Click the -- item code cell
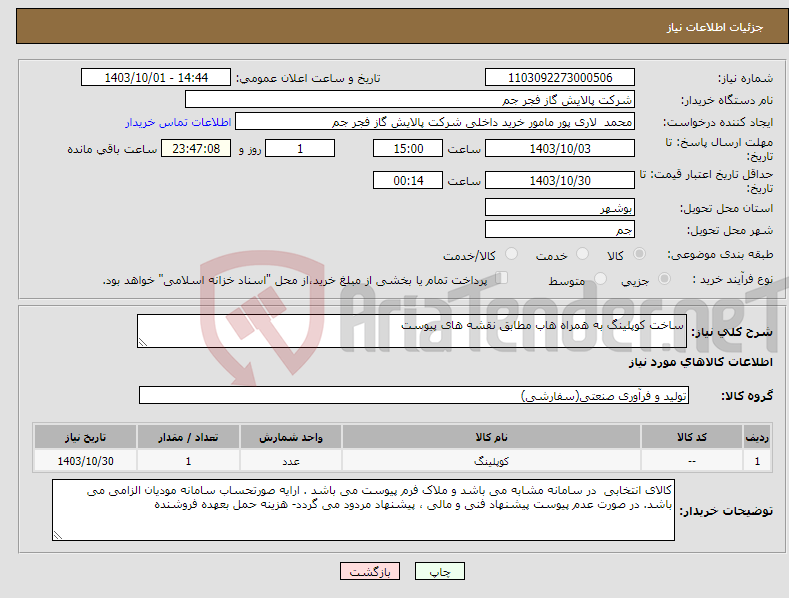Image resolution: width=789 pixels, height=598 pixels. coord(692,461)
